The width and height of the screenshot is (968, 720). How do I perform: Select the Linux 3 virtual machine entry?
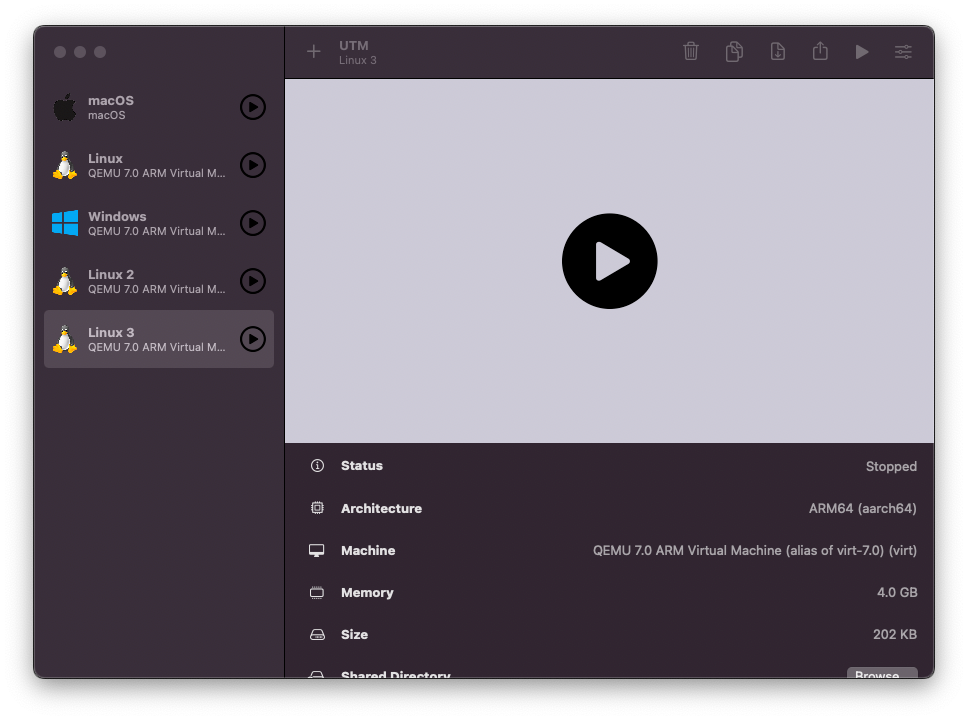click(x=159, y=339)
